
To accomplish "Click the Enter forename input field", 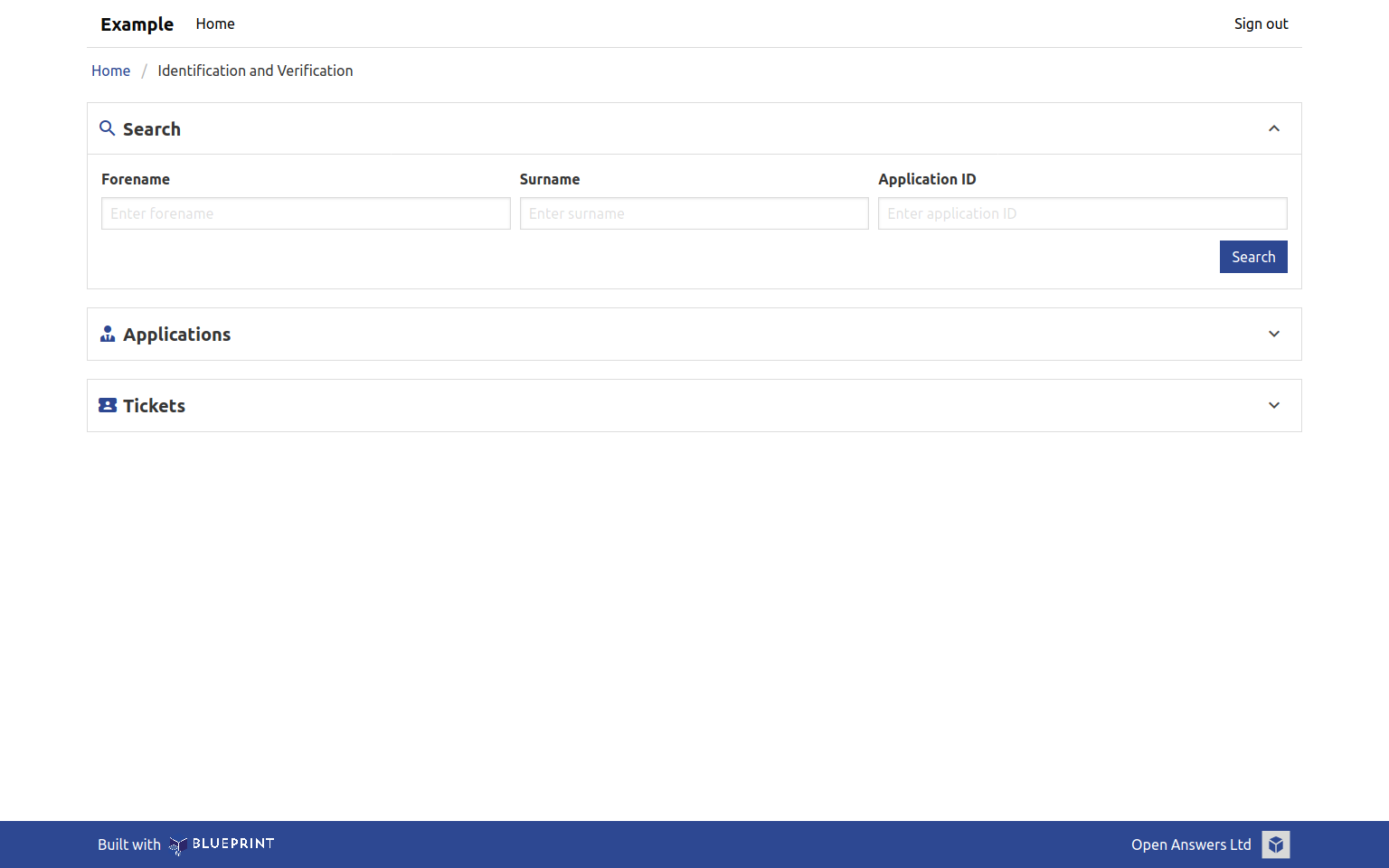I will (x=305, y=213).
